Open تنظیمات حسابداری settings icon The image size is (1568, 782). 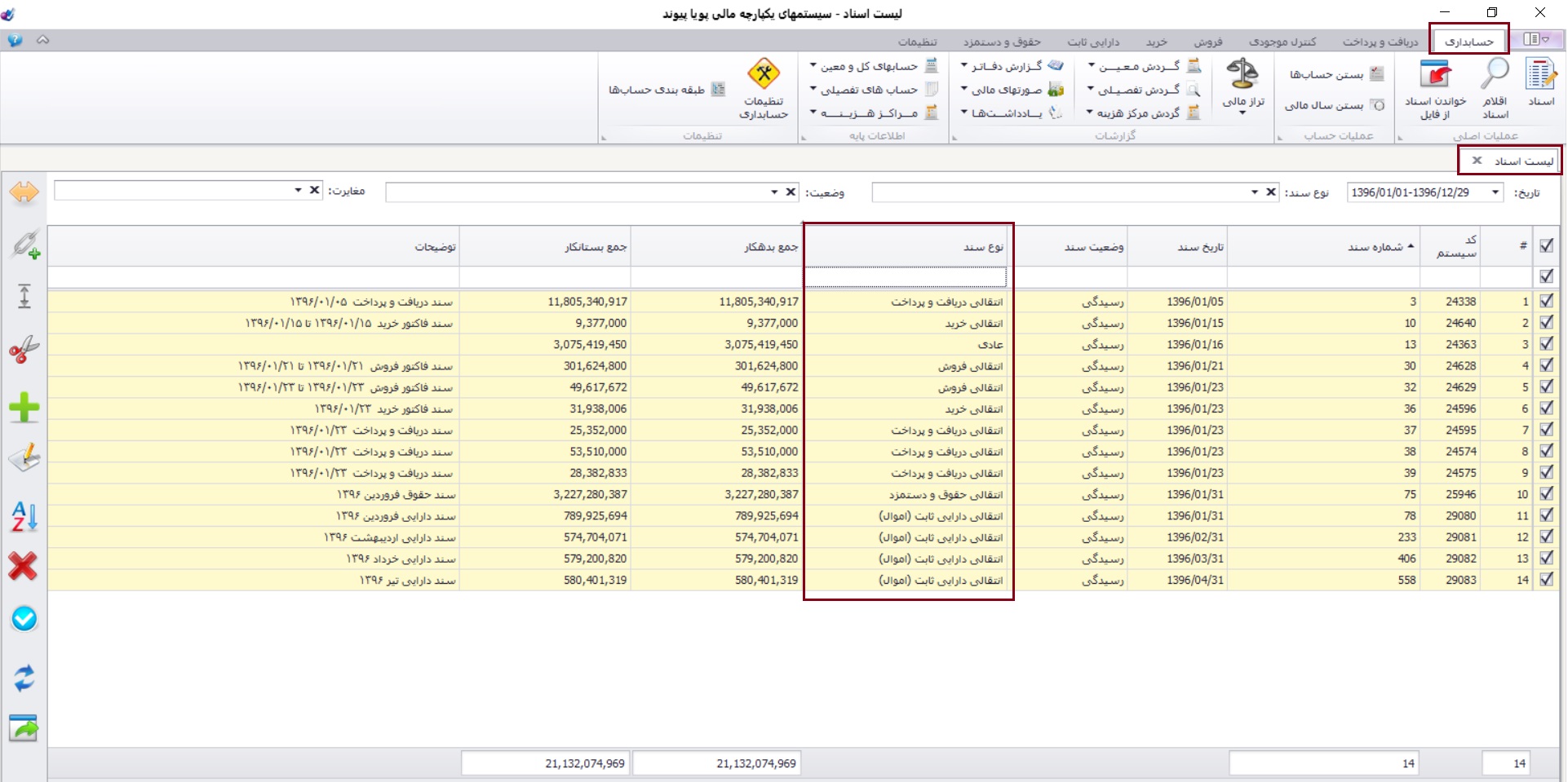pyautogui.click(x=764, y=89)
